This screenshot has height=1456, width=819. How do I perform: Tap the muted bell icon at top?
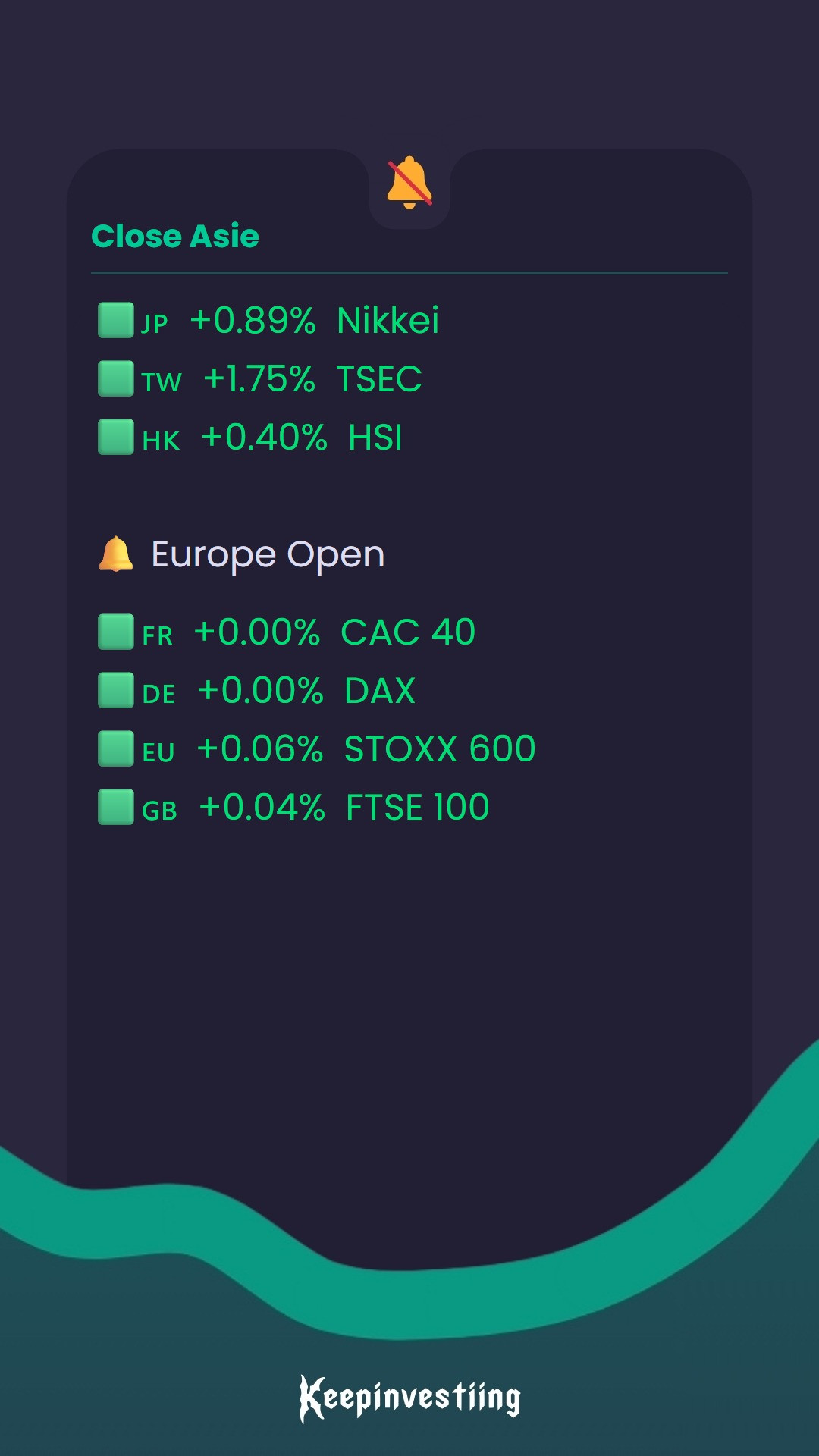tap(409, 182)
